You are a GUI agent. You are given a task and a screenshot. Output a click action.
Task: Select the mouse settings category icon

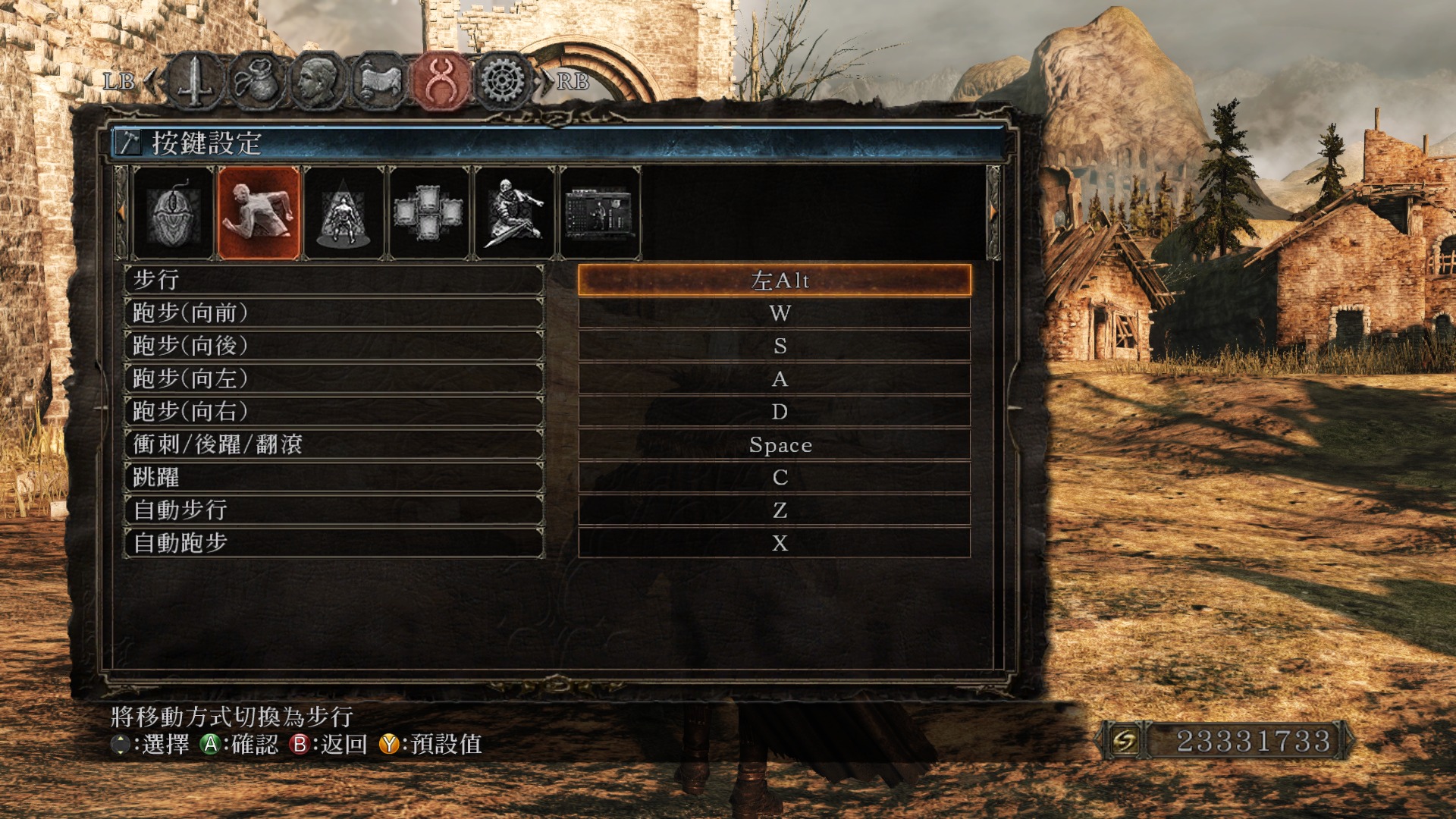point(173,214)
